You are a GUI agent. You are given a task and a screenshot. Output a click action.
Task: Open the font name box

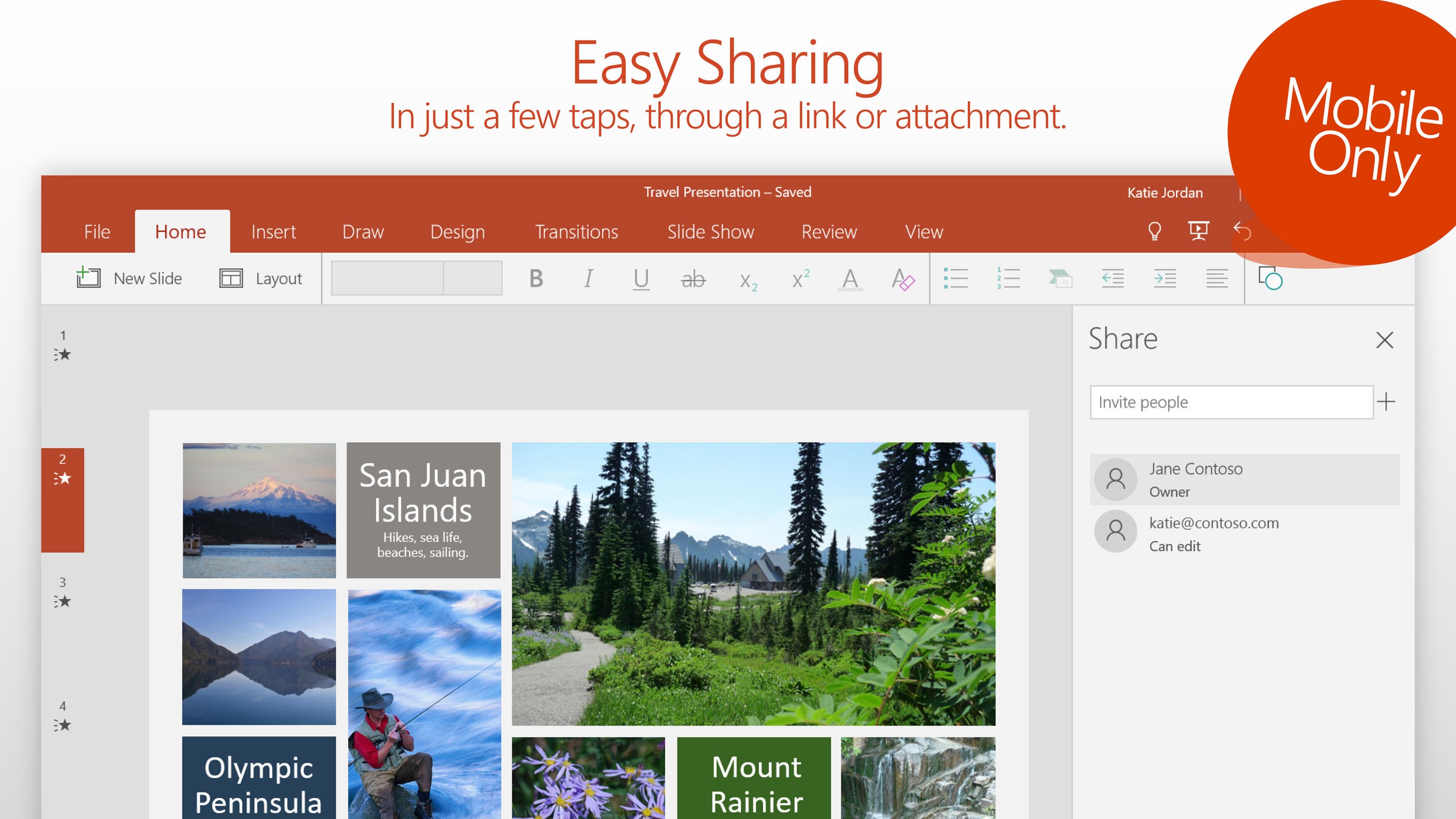point(387,278)
